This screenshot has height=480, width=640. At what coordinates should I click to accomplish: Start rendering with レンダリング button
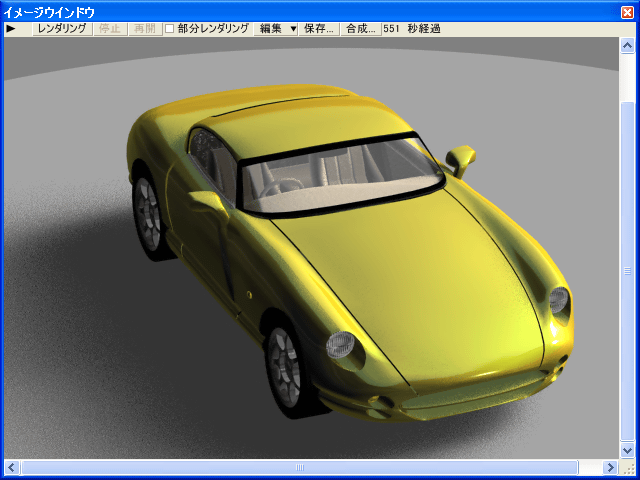(x=62, y=29)
